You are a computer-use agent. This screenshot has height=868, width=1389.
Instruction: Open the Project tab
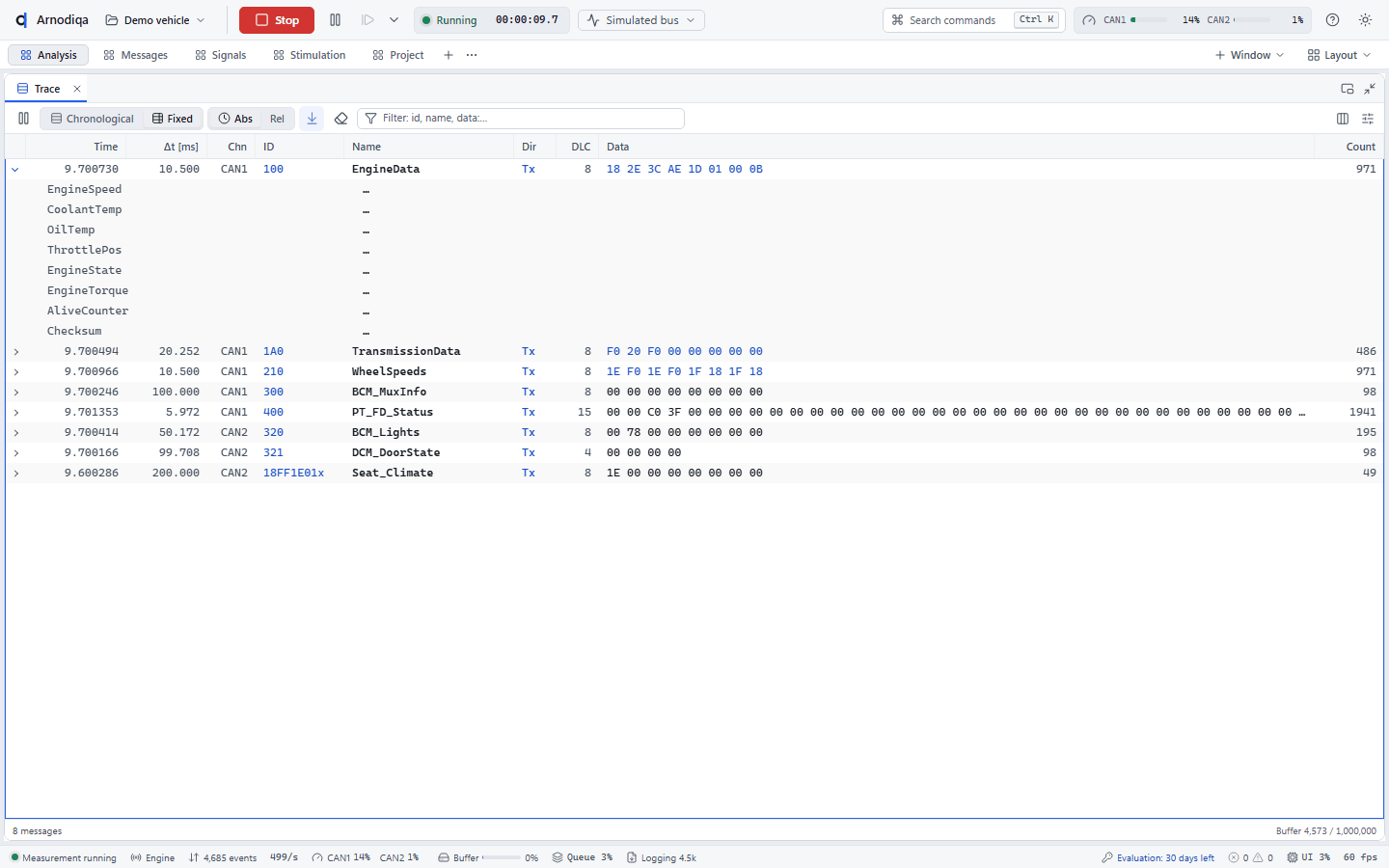click(x=398, y=55)
